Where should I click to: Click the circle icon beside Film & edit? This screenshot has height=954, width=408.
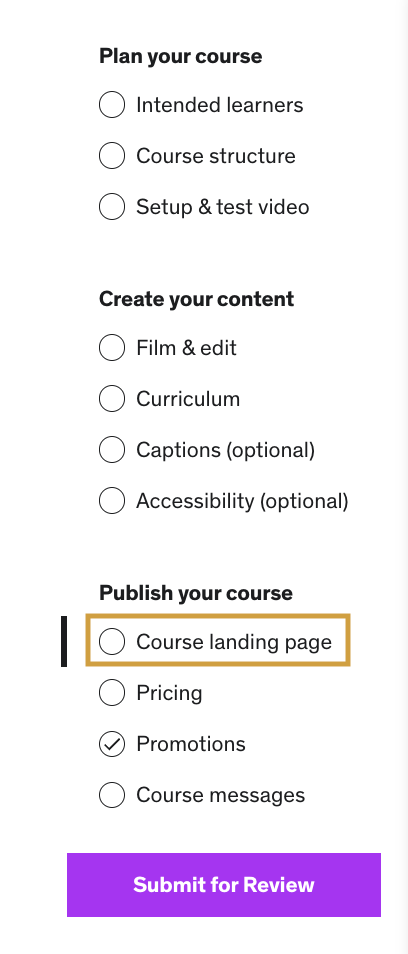112,348
